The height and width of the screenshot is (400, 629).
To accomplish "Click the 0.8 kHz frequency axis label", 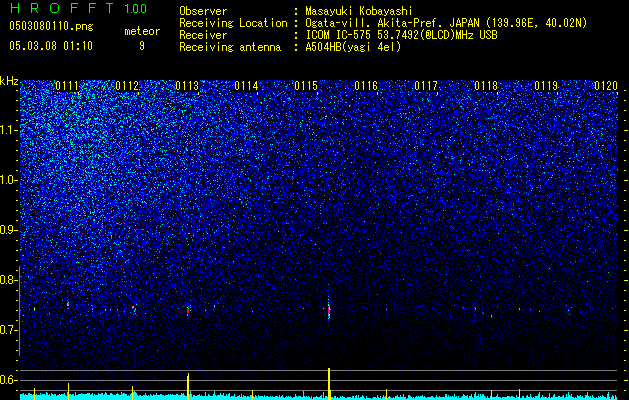I will point(8,280).
